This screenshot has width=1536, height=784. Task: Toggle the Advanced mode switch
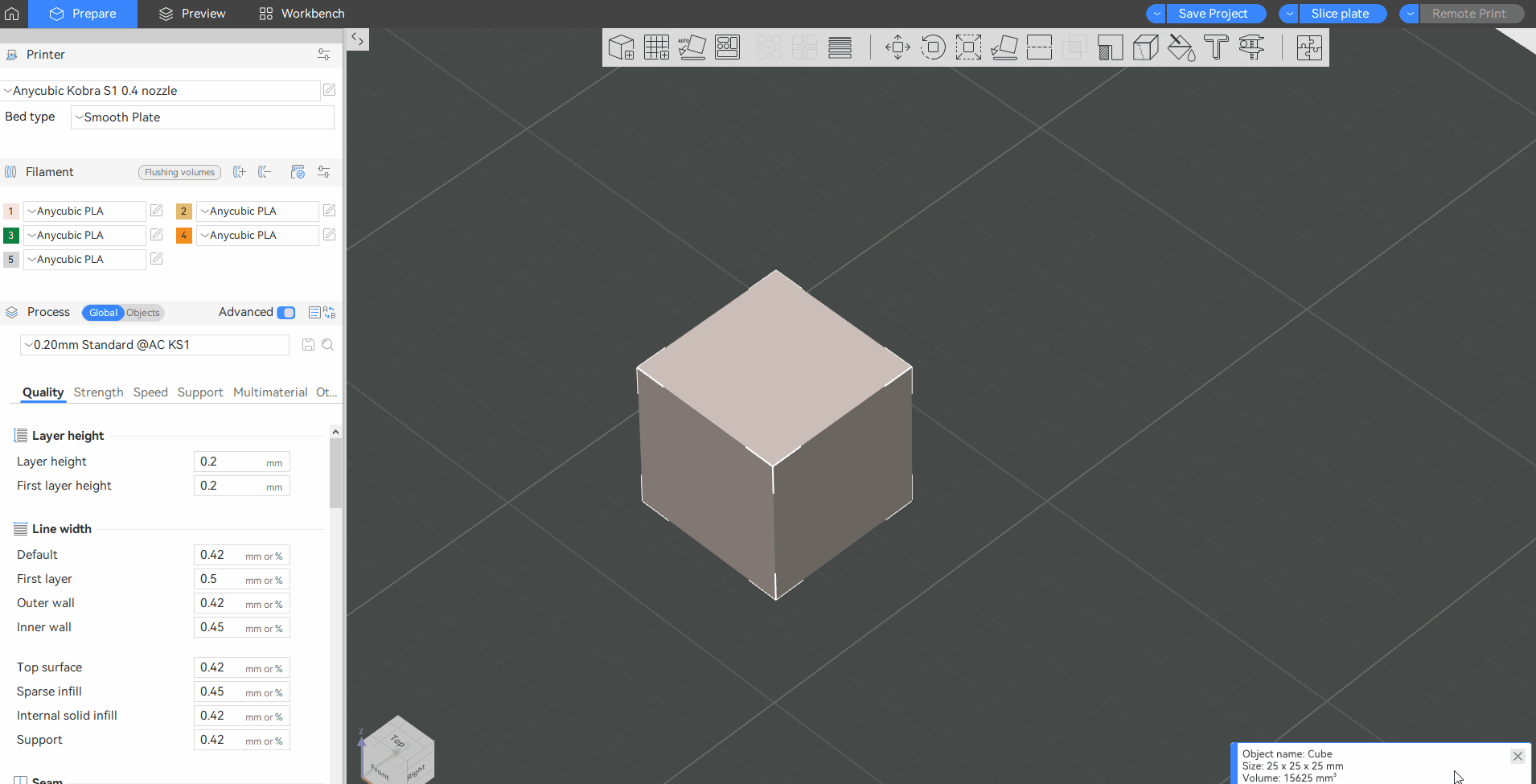(286, 313)
